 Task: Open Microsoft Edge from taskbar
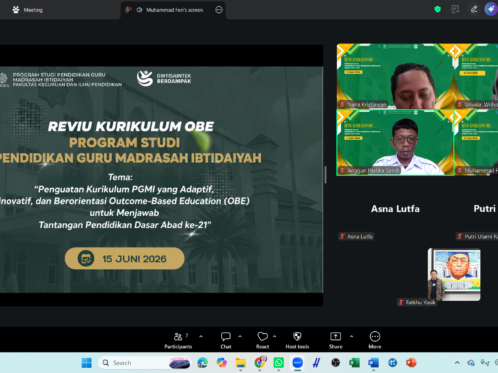point(202,363)
